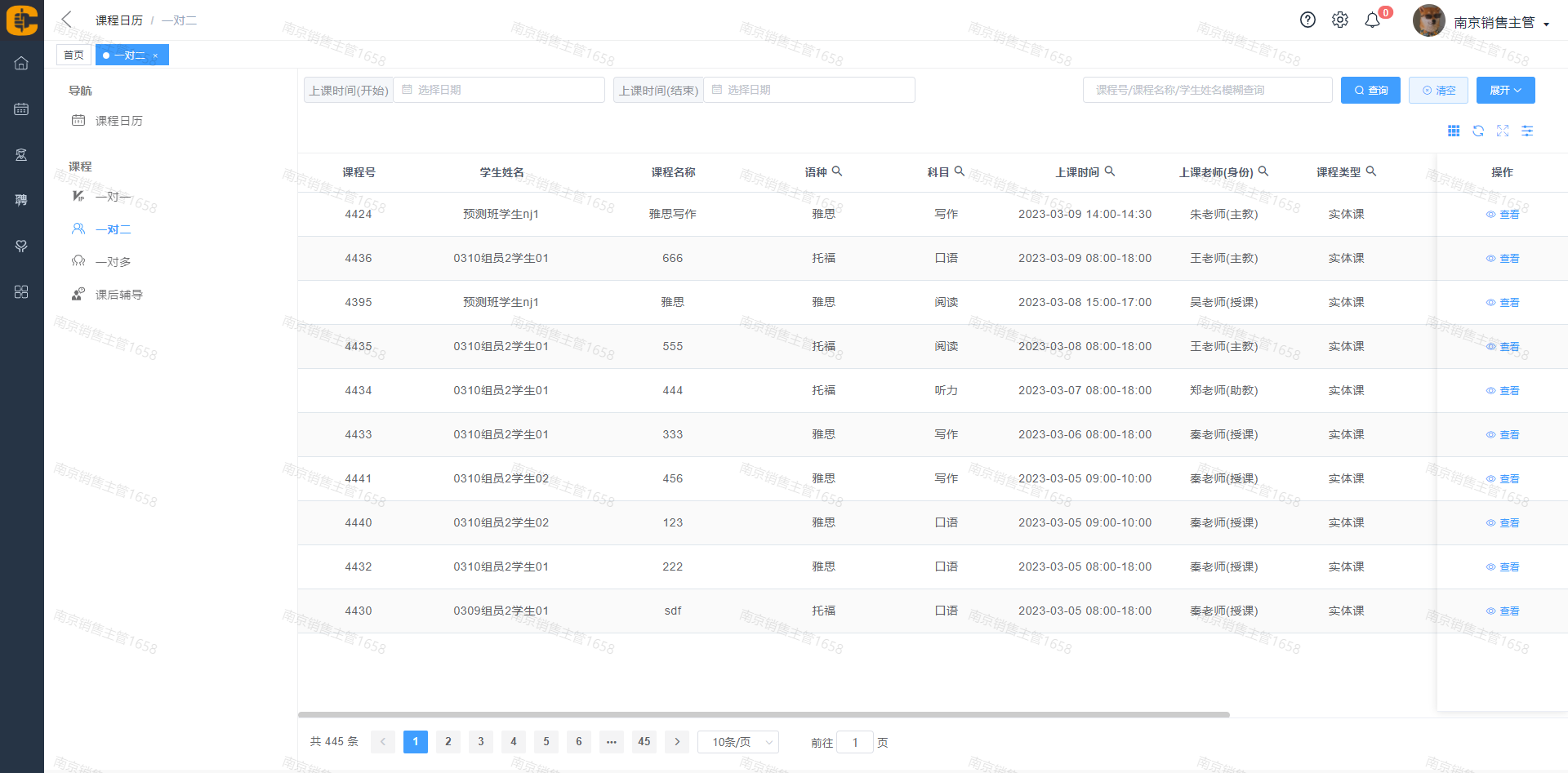Viewport: 1568px width, 773px height.
Task: Click the home icon in the left sidebar
Action: [x=21, y=63]
